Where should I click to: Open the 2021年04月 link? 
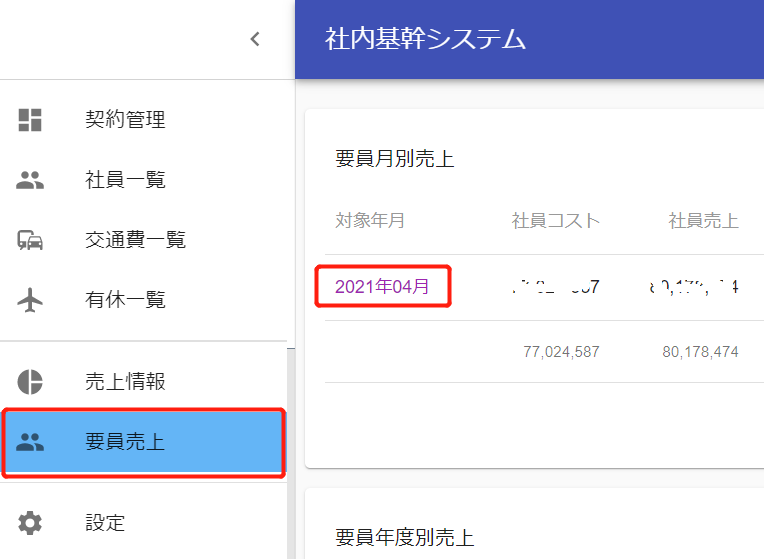382,287
